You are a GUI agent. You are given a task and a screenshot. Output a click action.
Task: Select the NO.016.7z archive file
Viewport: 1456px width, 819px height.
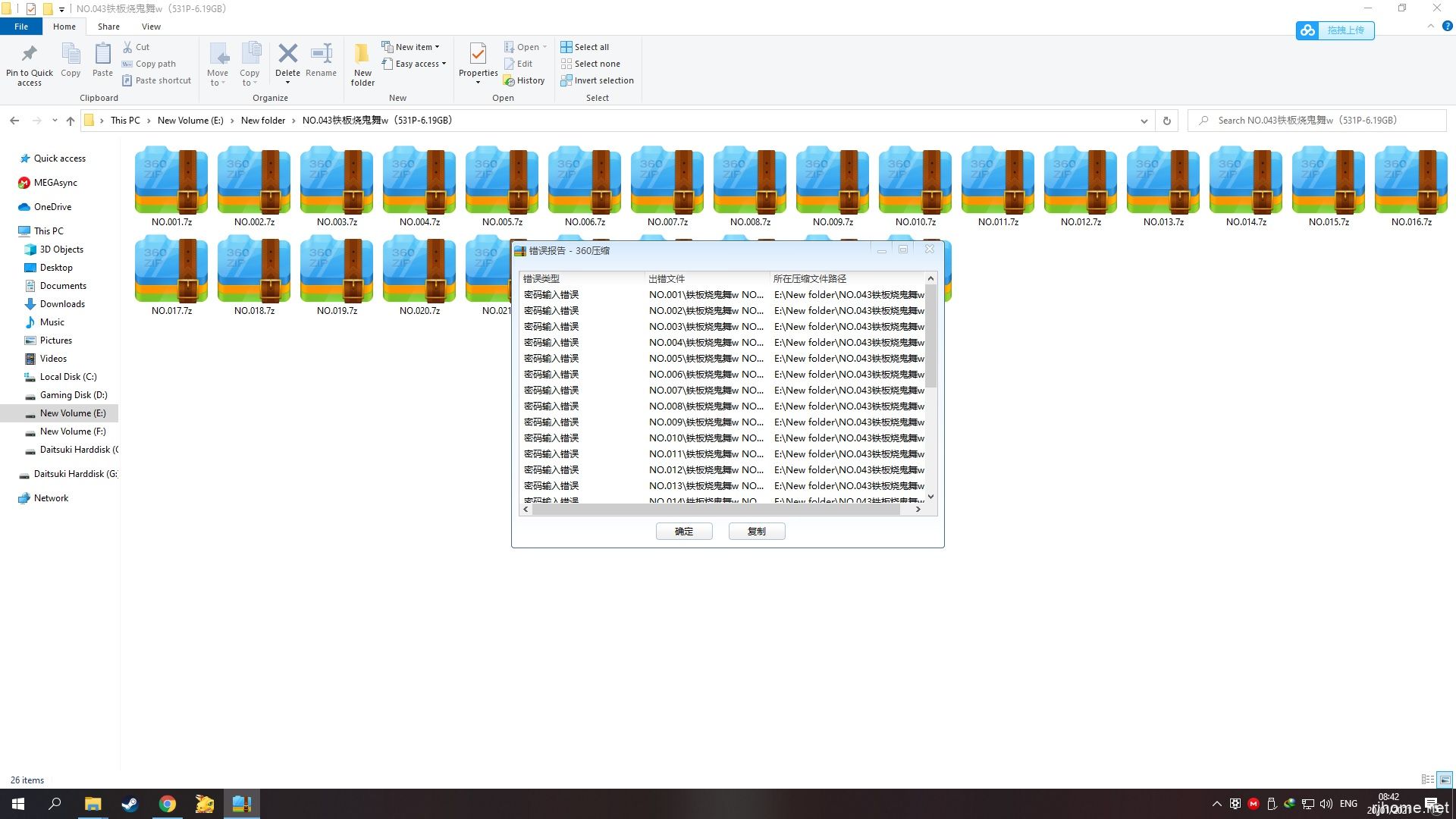pyautogui.click(x=1411, y=186)
